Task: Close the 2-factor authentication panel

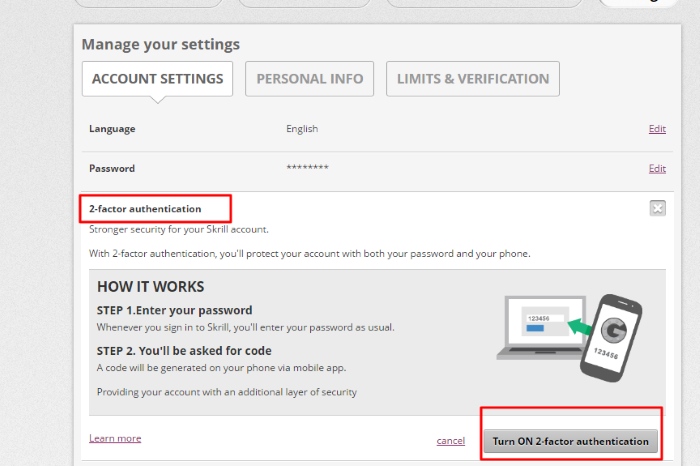Action: [657, 208]
